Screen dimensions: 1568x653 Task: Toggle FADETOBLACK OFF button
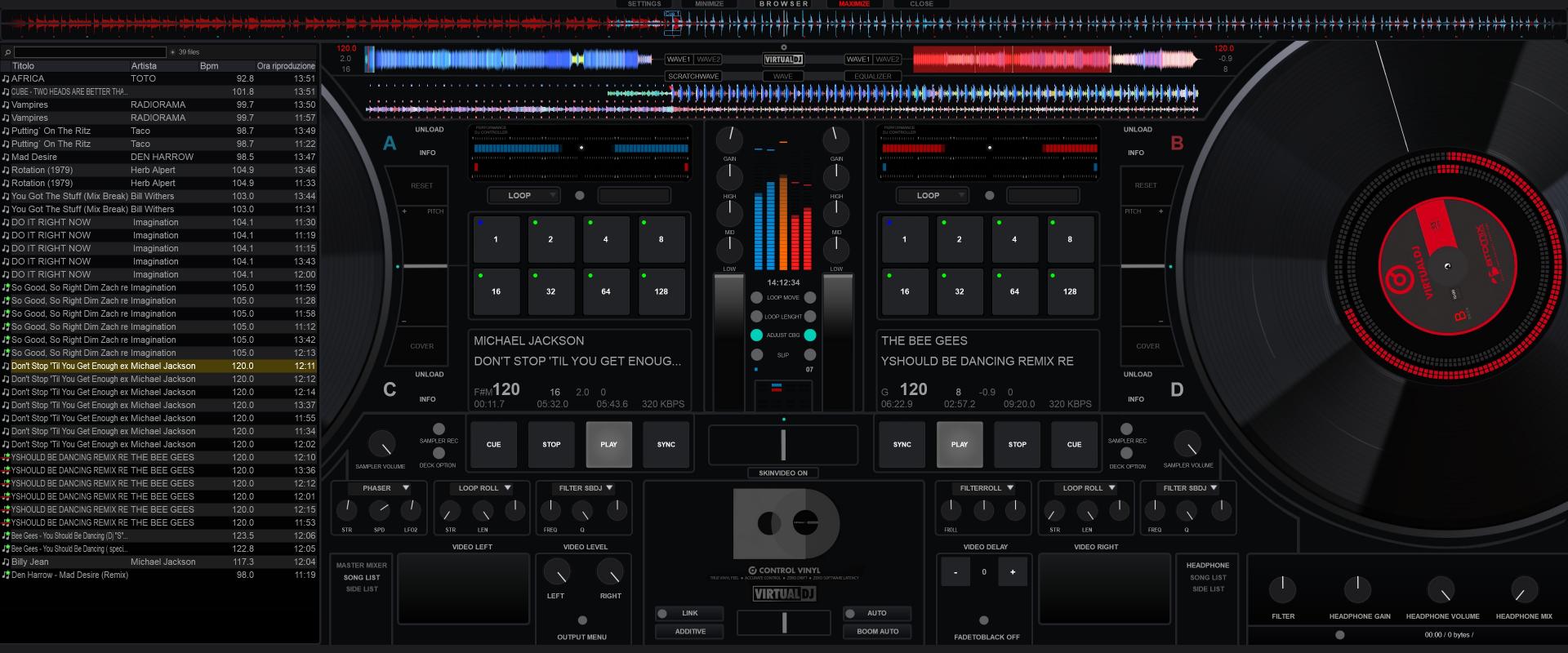click(984, 620)
